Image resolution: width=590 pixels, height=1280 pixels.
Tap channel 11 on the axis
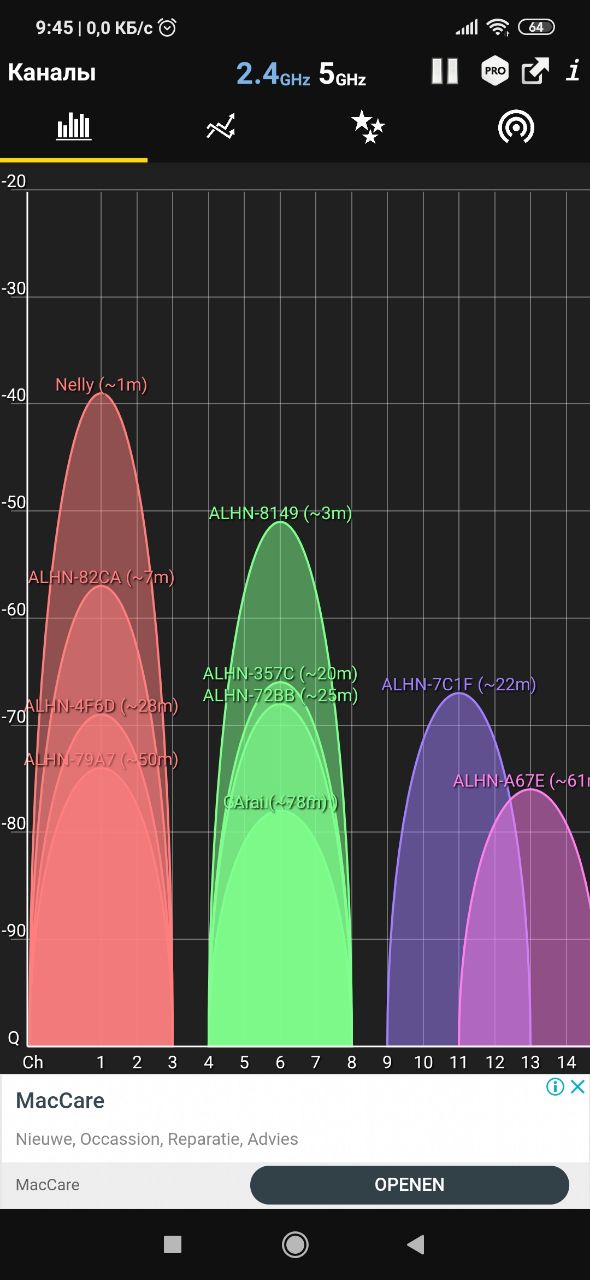(x=458, y=1062)
